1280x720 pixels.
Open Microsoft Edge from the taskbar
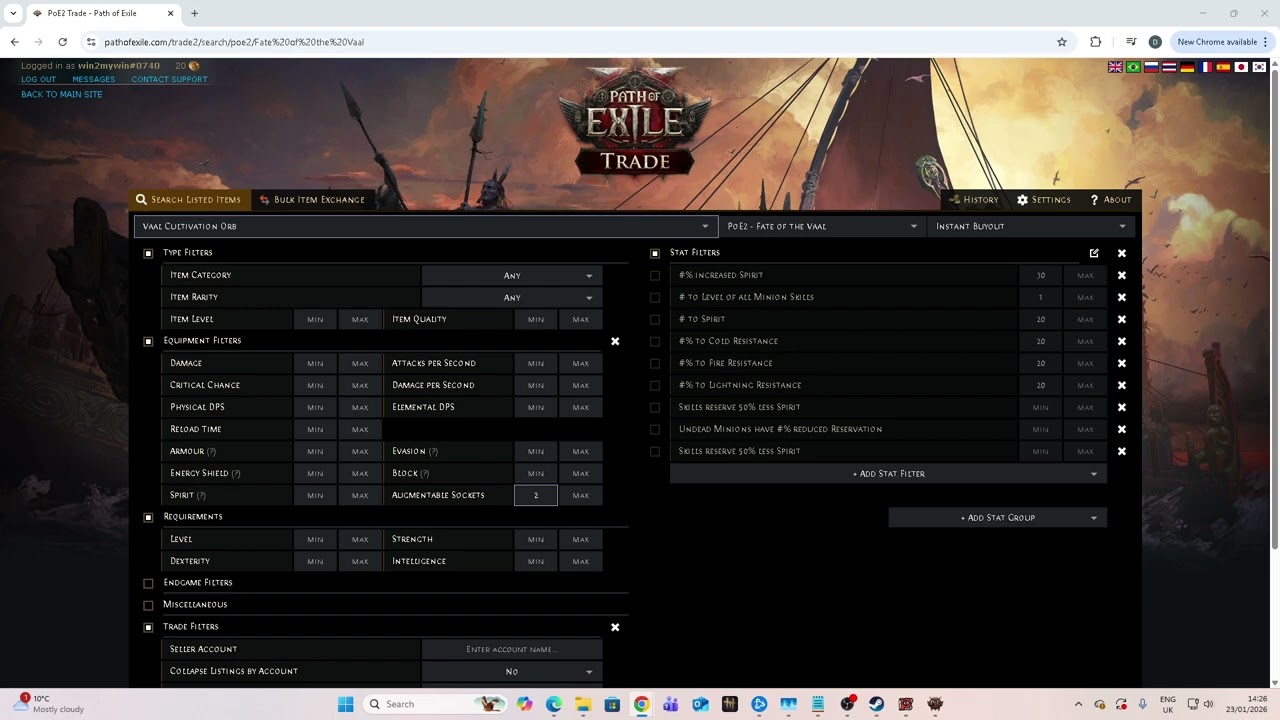coord(554,704)
